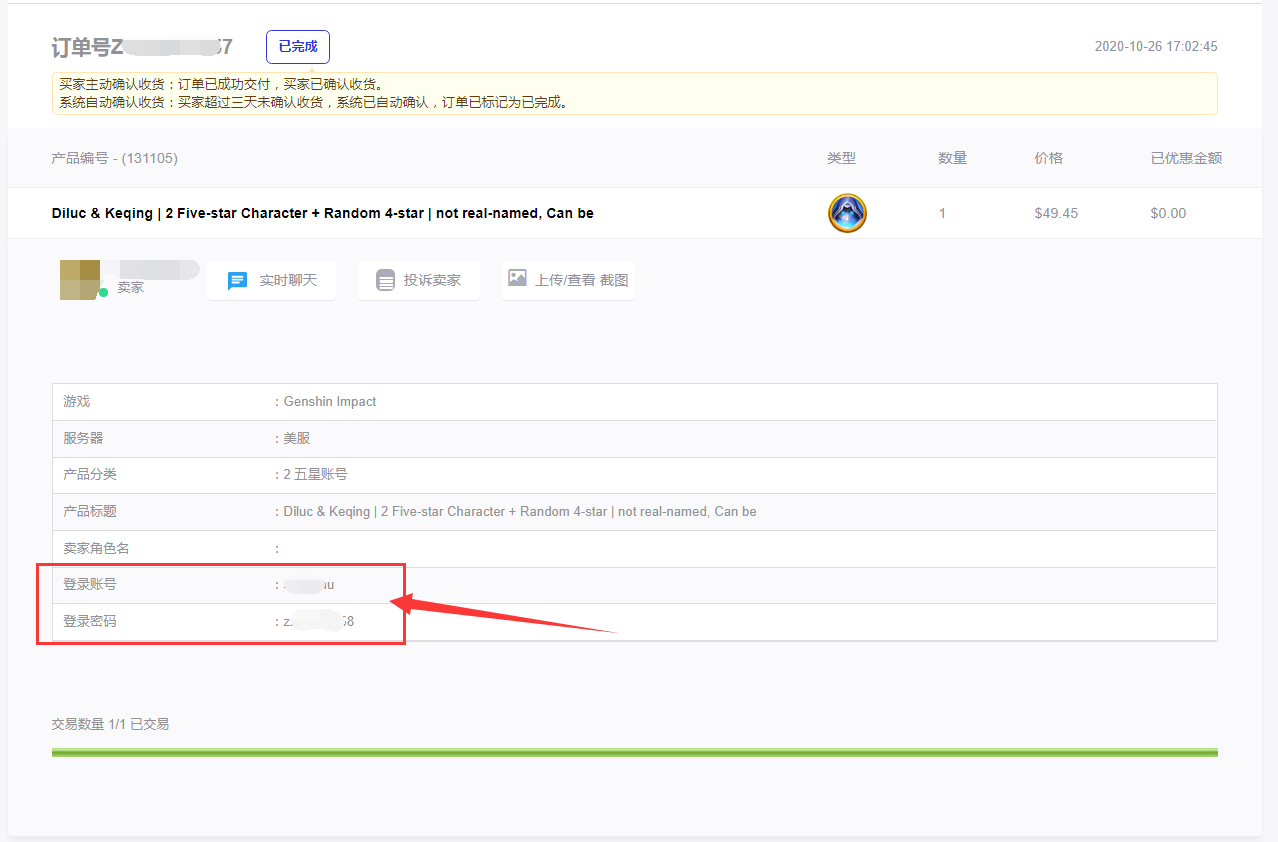Click the green transaction progress bar
The height and width of the screenshot is (842, 1278).
pyautogui.click(x=634, y=752)
